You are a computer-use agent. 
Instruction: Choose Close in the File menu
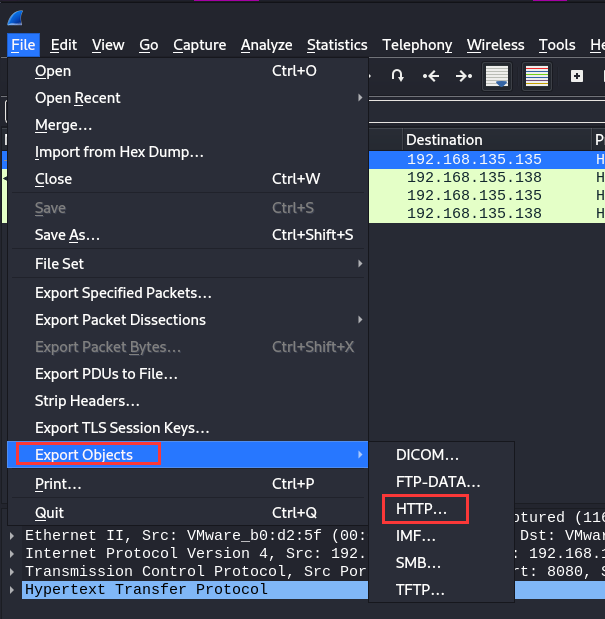click(x=188, y=179)
